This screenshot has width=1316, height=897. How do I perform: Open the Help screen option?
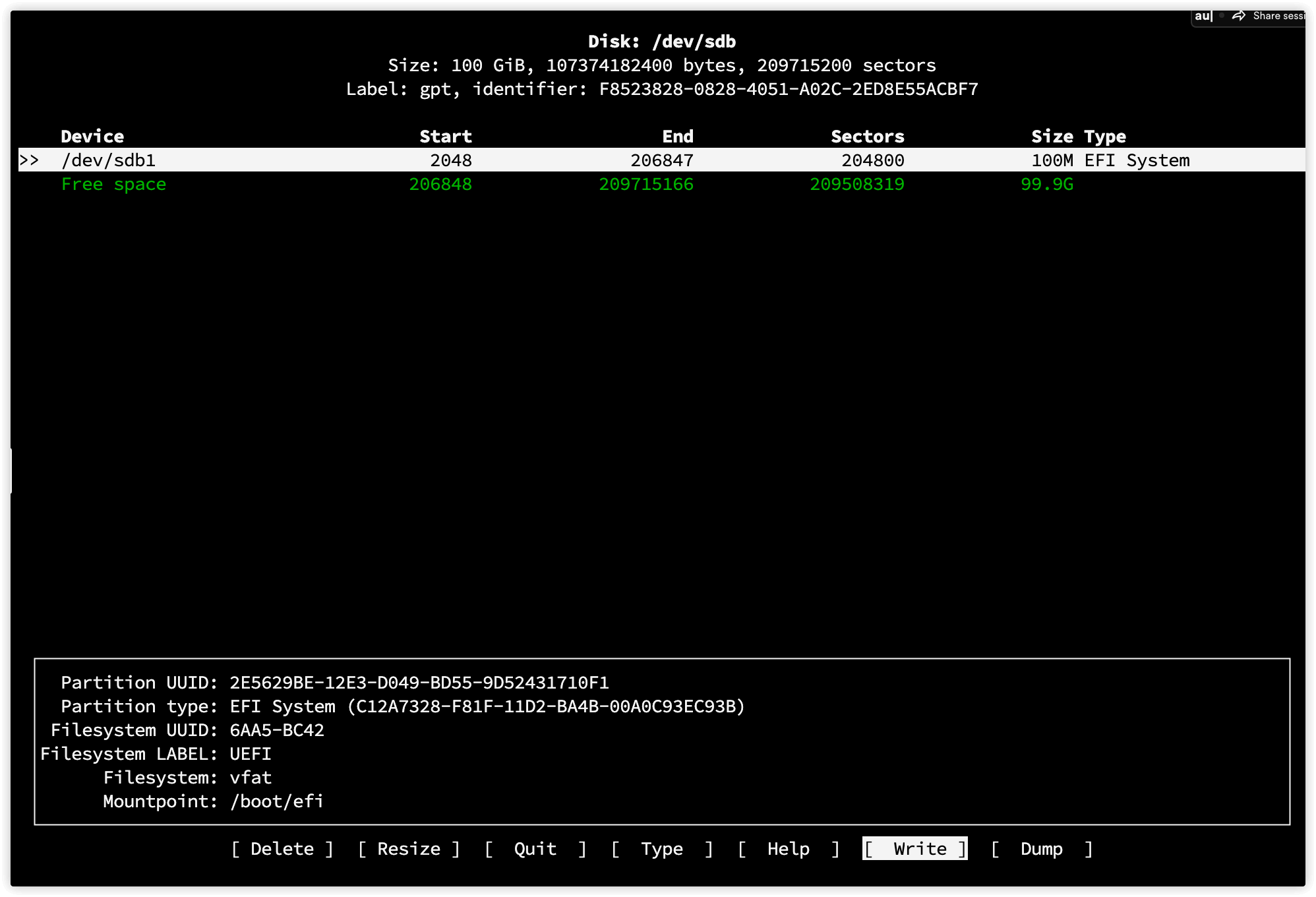point(789,849)
